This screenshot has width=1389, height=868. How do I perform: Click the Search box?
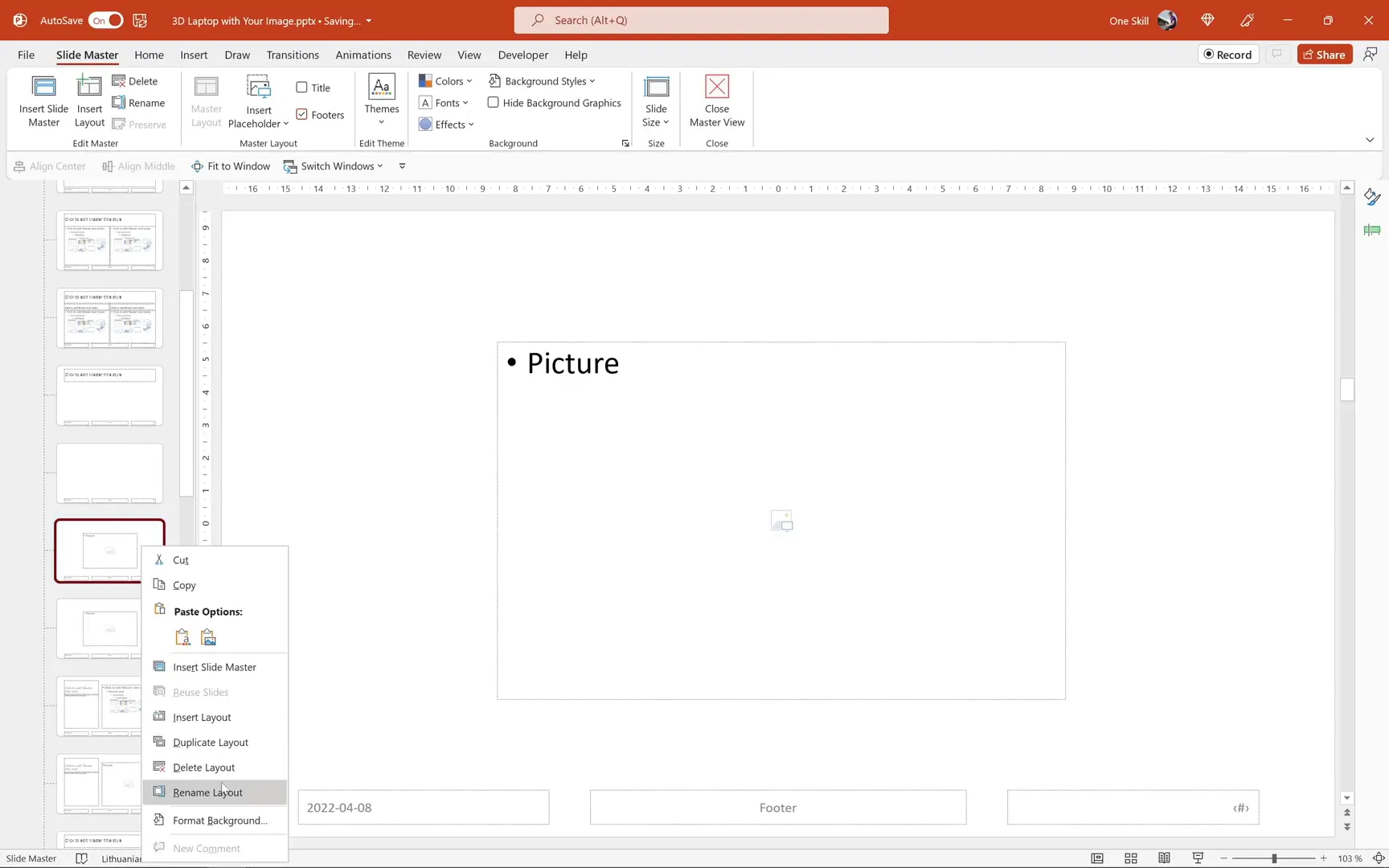tap(701, 20)
